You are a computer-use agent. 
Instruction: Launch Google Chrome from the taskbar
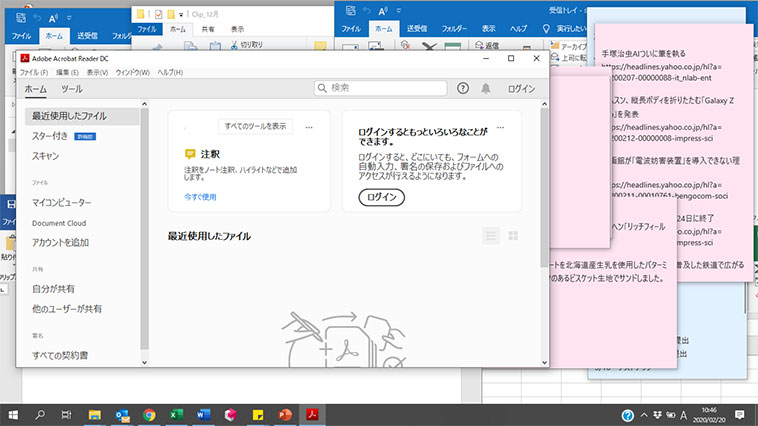(x=149, y=415)
